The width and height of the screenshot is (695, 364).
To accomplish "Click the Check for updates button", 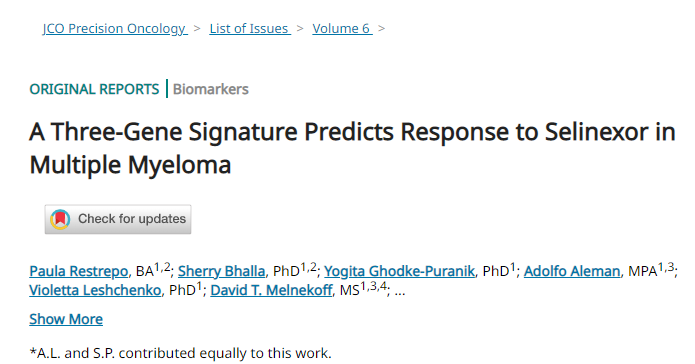I will pyautogui.click(x=118, y=219).
